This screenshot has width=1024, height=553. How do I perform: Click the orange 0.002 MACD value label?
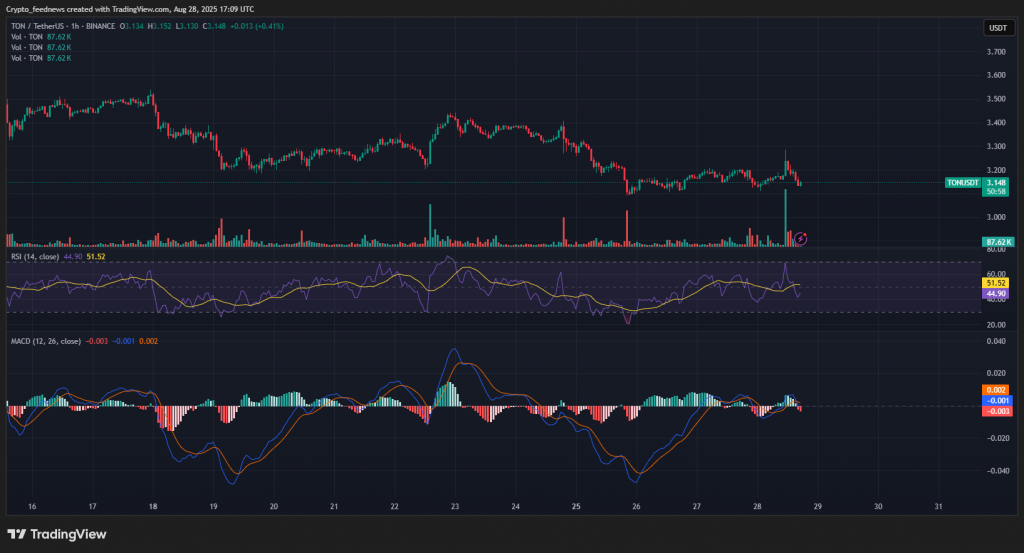click(996, 390)
